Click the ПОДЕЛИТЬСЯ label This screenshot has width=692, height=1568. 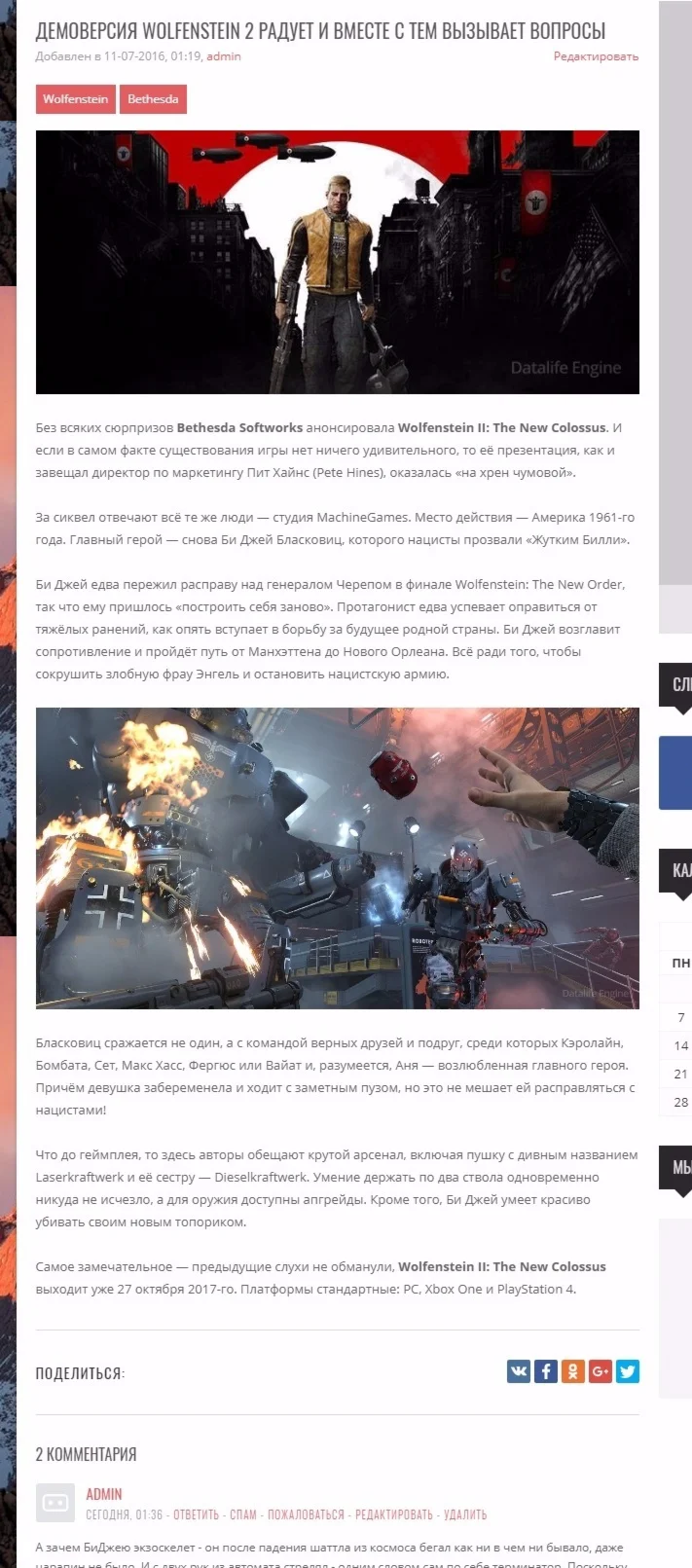(80, 1373)
